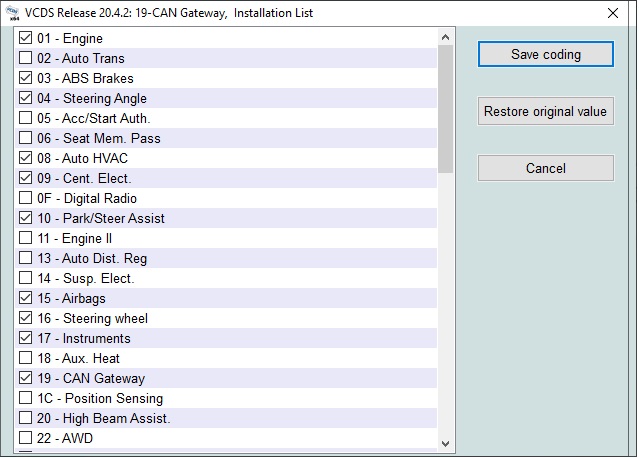The width and height of the screenshot is (639, 458).
Task: Check the 05 - Acc/Start Auth. box
Action: click(25, 118)
